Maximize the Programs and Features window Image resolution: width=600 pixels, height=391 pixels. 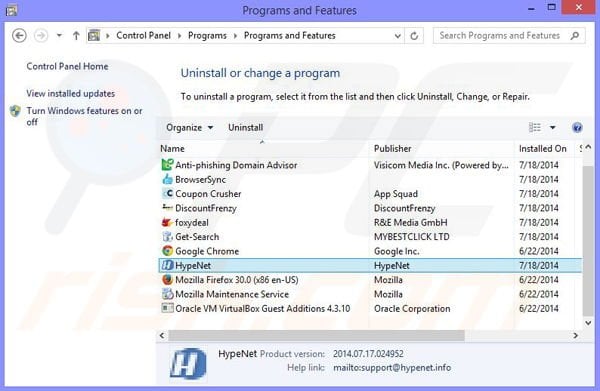coord(551,7)
